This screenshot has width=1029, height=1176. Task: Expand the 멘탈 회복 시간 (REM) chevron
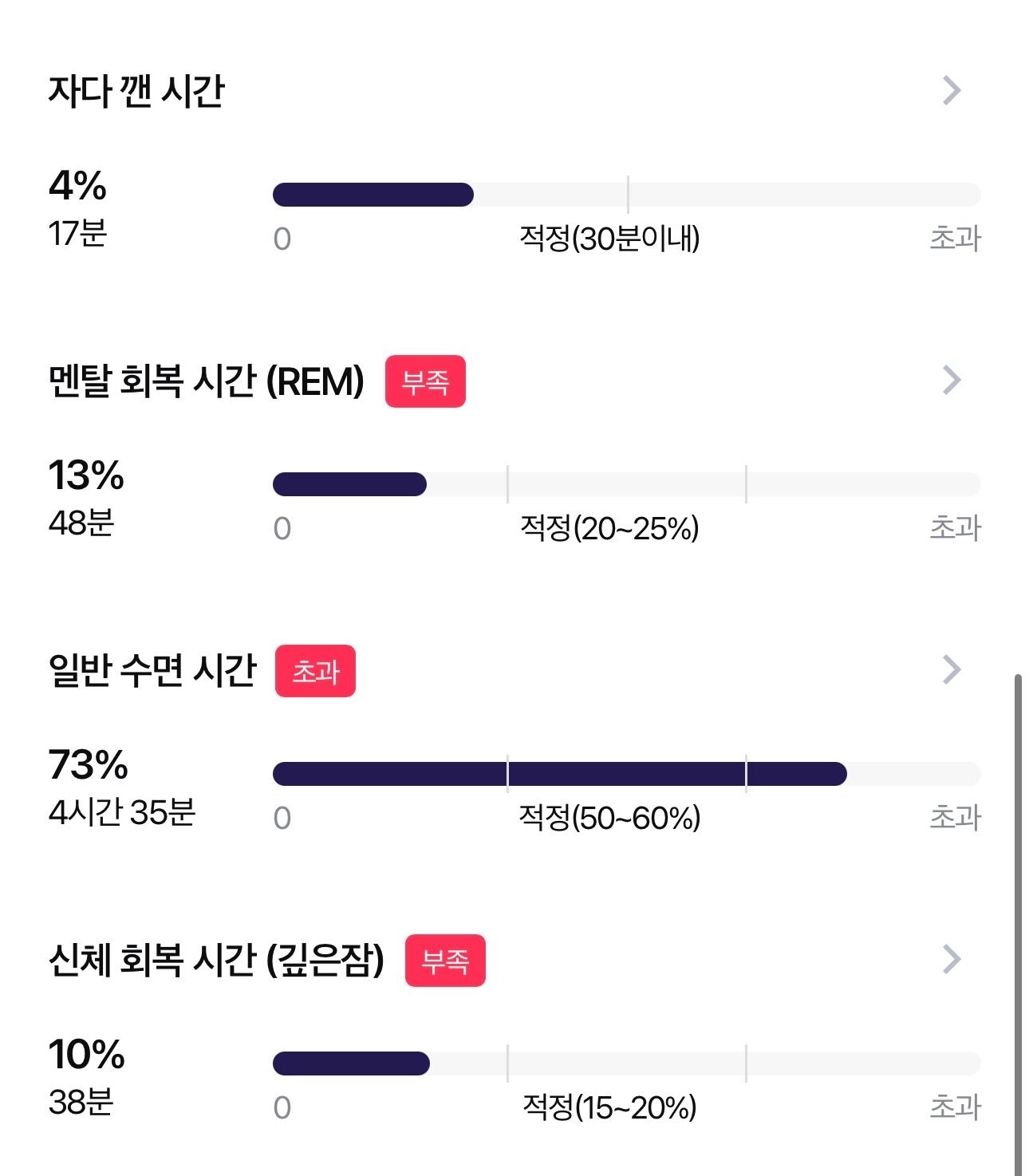tap(951, 380)
